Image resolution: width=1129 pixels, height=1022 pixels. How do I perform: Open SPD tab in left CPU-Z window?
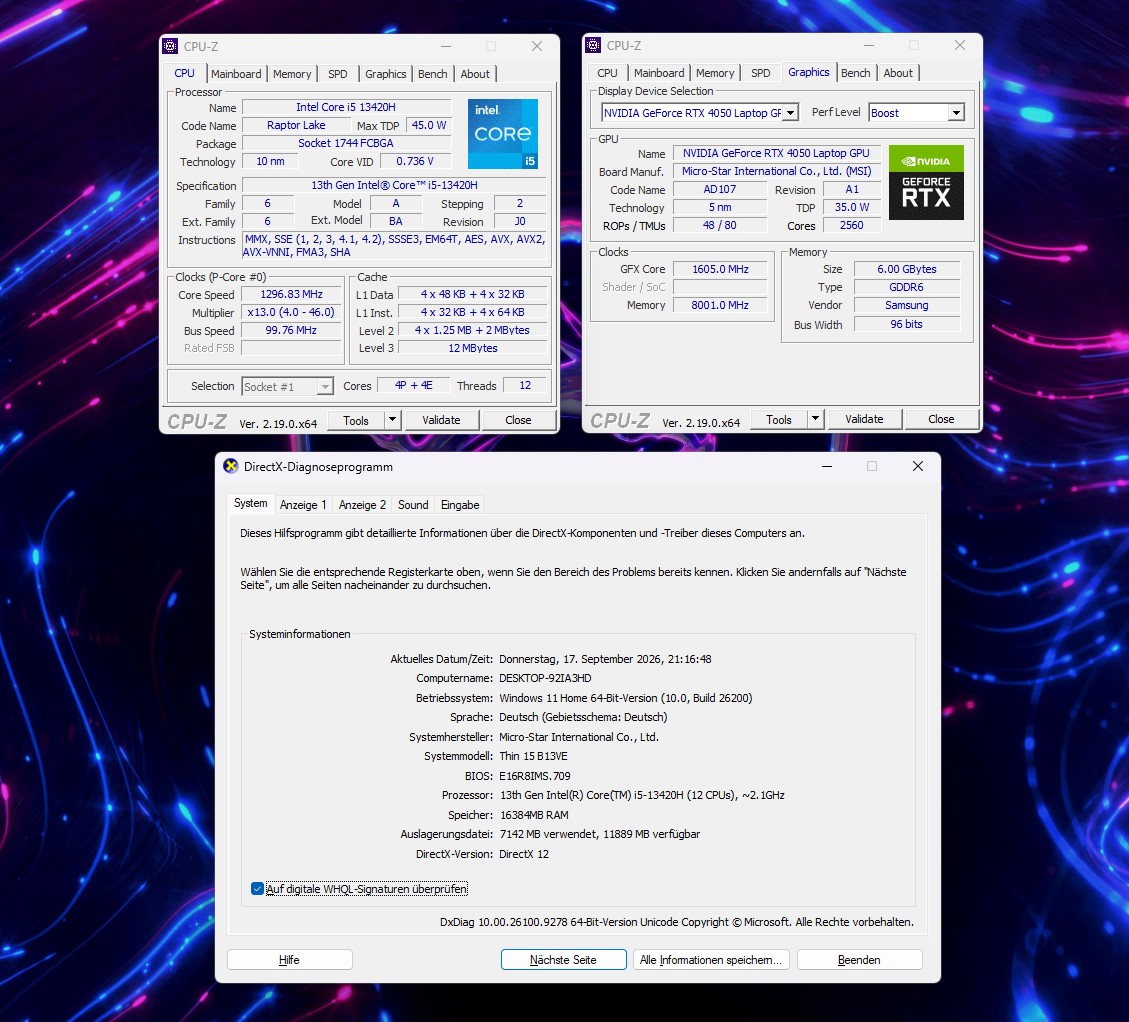click(x=338, y=74)
